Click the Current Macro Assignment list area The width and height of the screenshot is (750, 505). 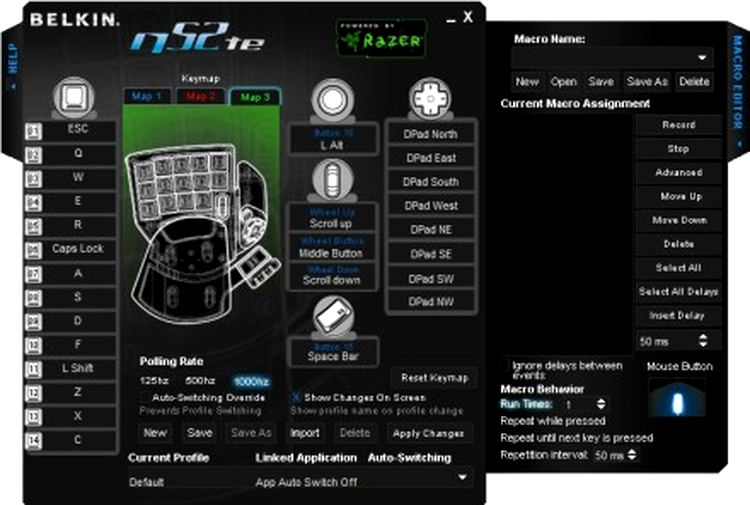pos(566,234)
